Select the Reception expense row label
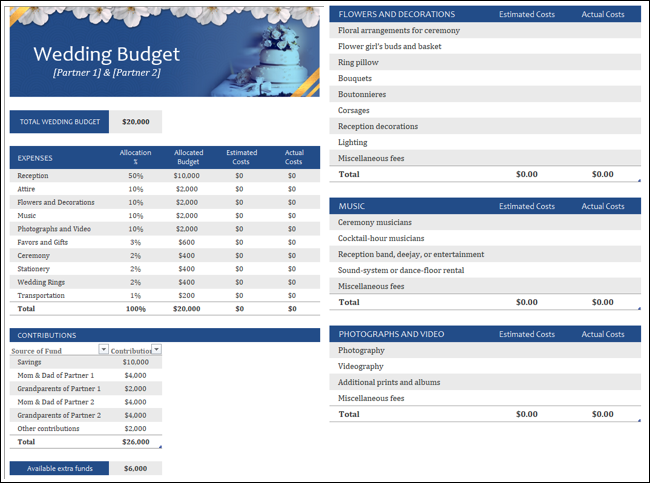The image size is (650, 483). 33,176
